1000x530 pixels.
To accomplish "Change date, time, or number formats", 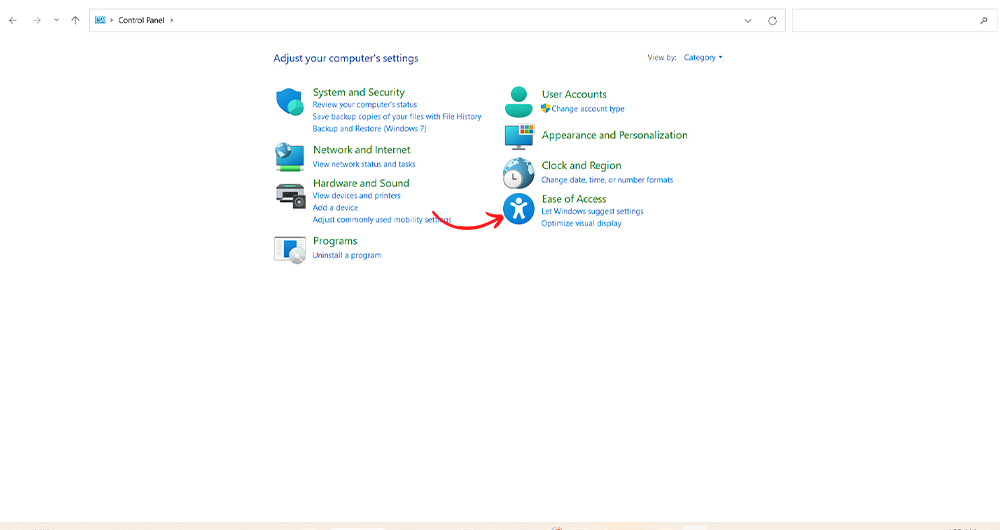I will [x=607, y=180].
